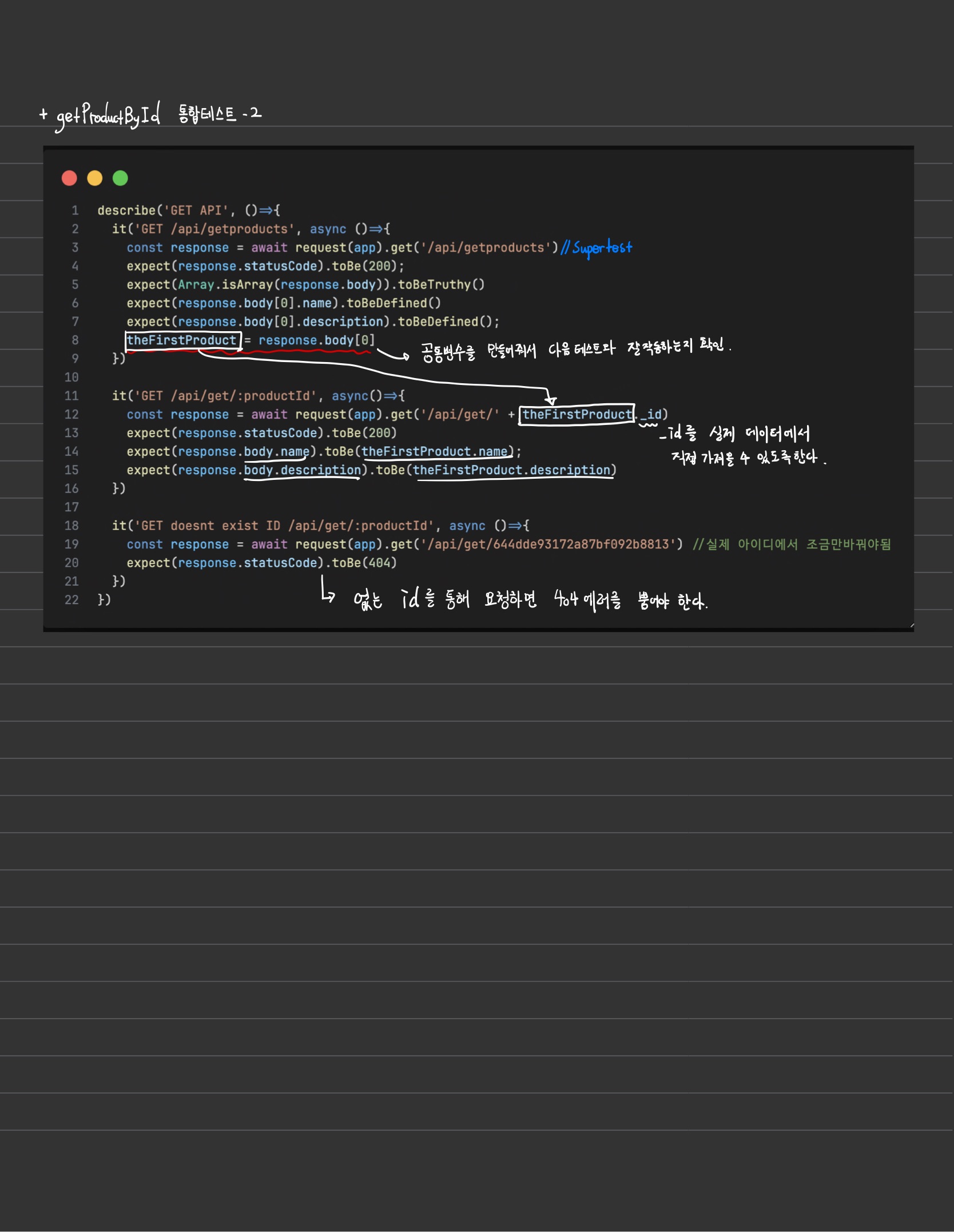
Task: Click 'theFirstProduct' identifier on line 12
Action: coord(577,415)
